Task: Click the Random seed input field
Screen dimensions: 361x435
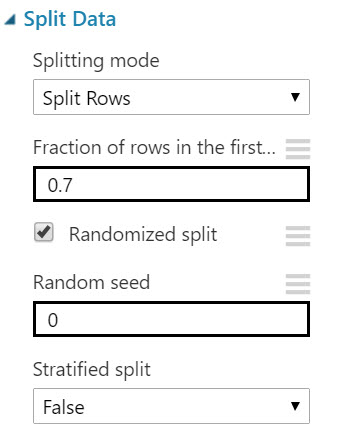Action: [171, 319]
